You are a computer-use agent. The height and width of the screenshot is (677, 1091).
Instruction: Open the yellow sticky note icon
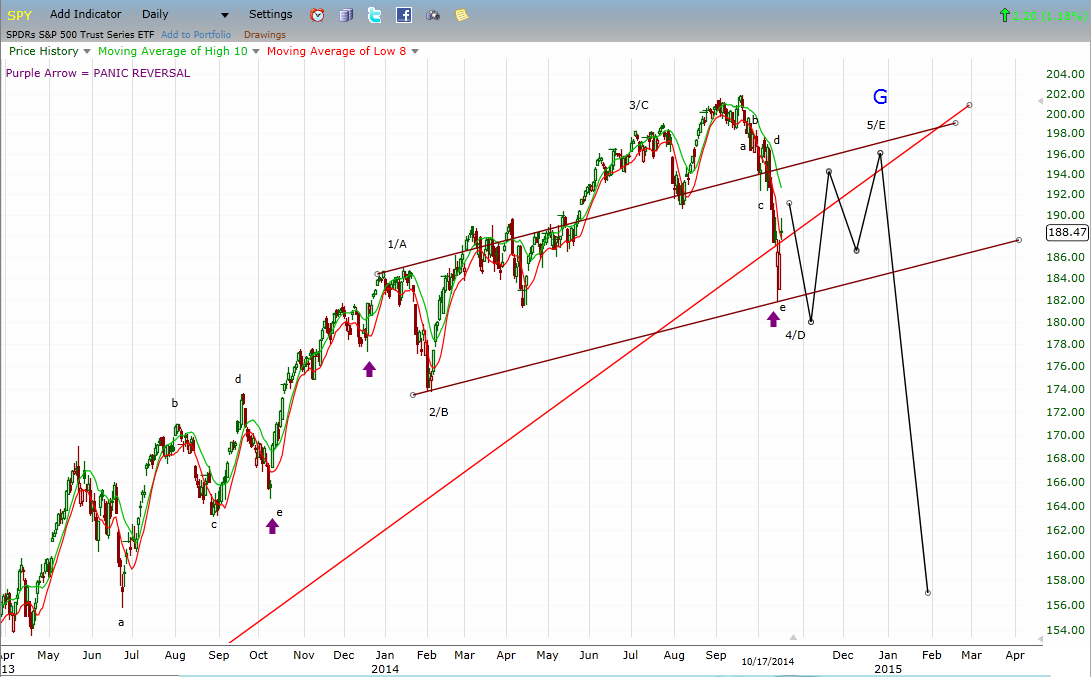tap(461, 15)
